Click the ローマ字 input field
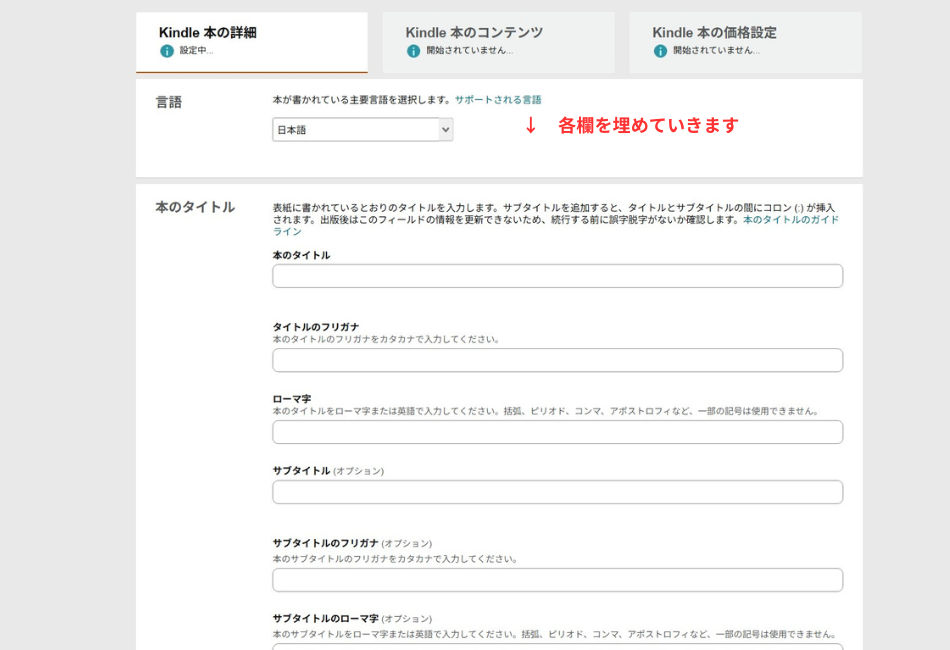950x650 pixels. click(556, 432)
